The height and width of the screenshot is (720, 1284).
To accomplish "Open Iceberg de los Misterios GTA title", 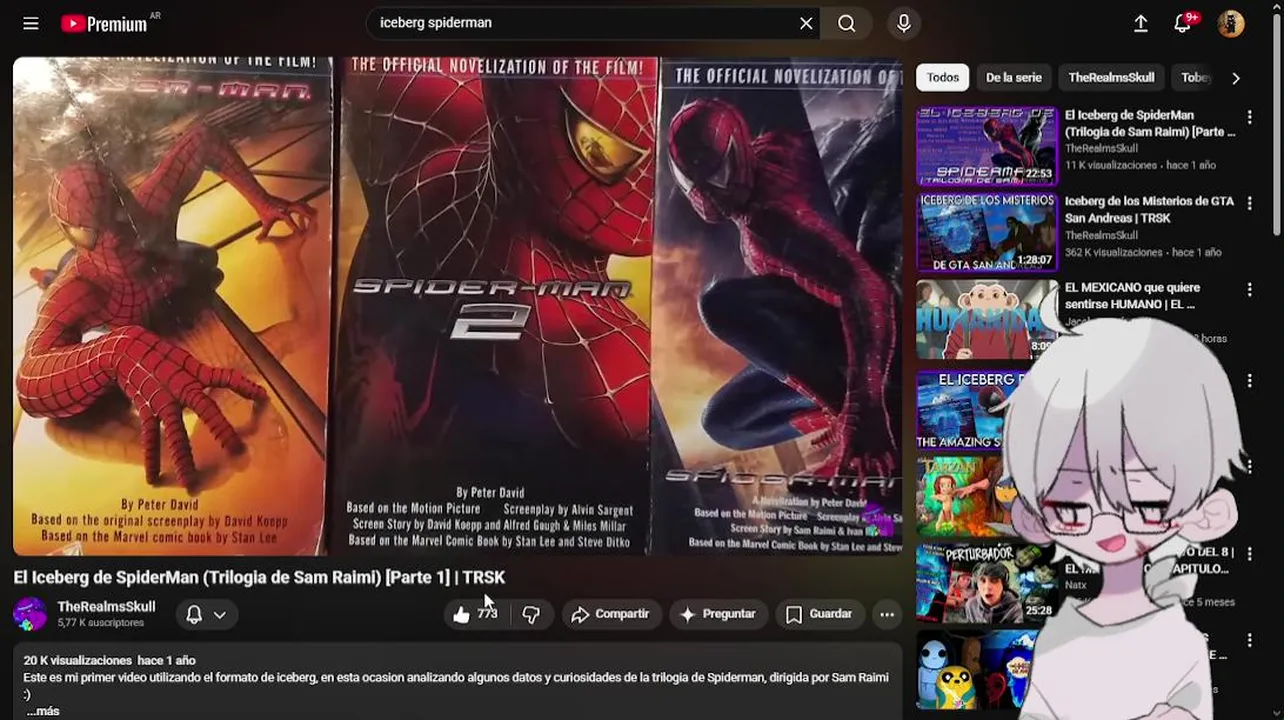I will click(1149, 209).
